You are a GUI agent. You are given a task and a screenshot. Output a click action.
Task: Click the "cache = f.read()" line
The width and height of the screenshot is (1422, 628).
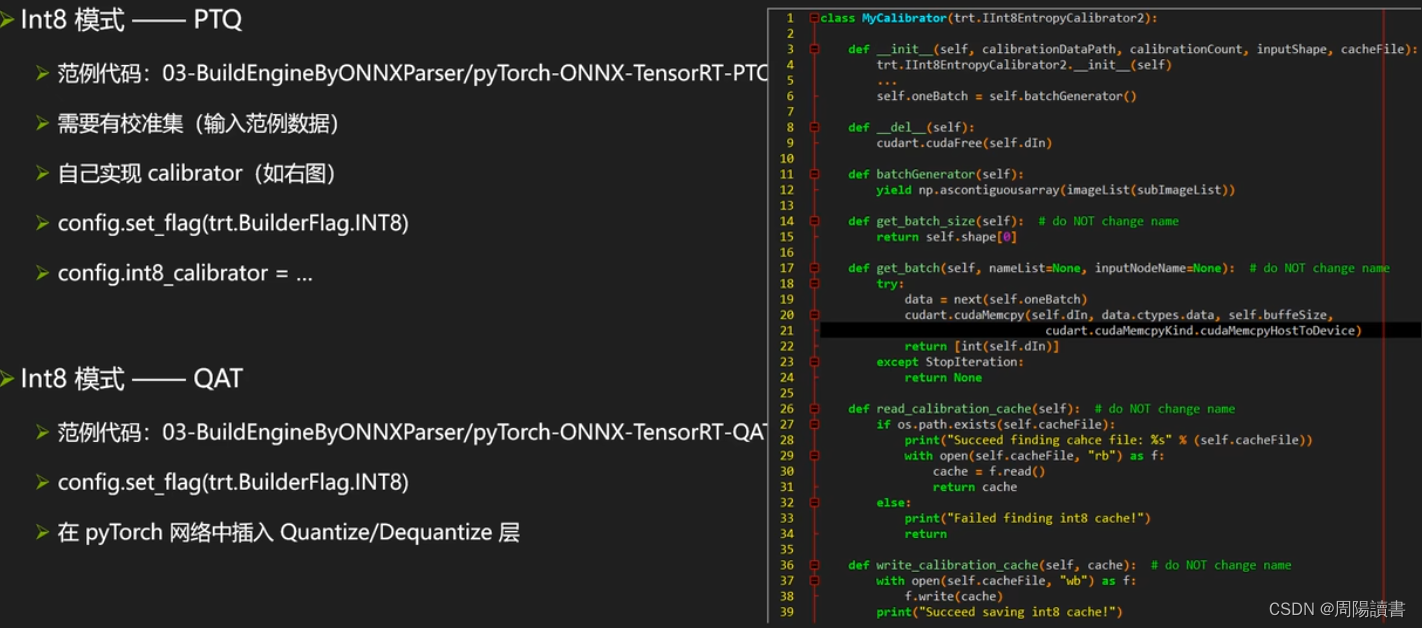click(988, 471)
